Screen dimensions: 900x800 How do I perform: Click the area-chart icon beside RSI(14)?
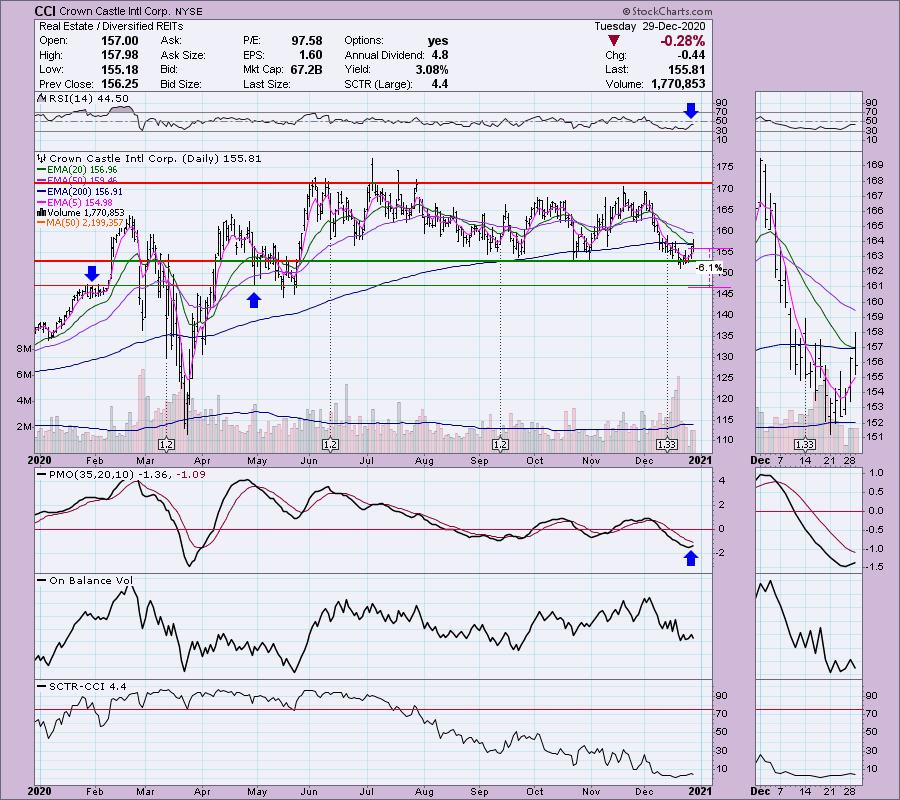pyautogui.click(x=41, y=98)
